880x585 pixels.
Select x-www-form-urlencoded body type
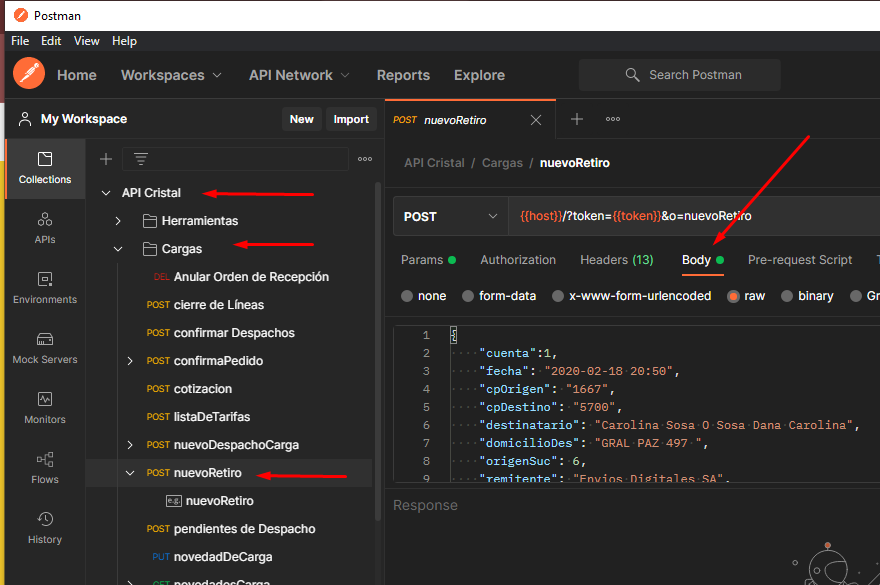pos(558,296)
